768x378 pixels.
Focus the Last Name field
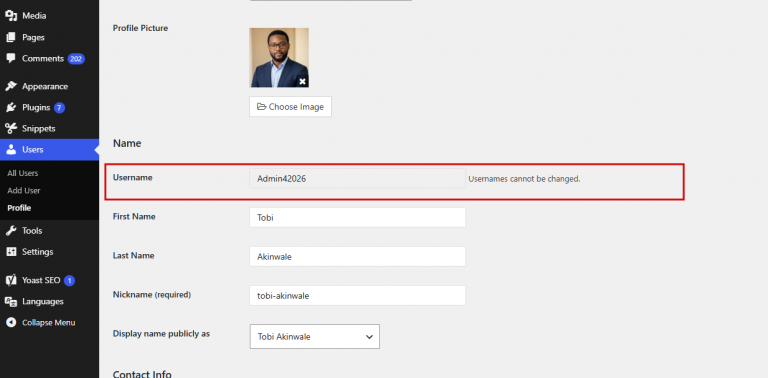point(358,256)
